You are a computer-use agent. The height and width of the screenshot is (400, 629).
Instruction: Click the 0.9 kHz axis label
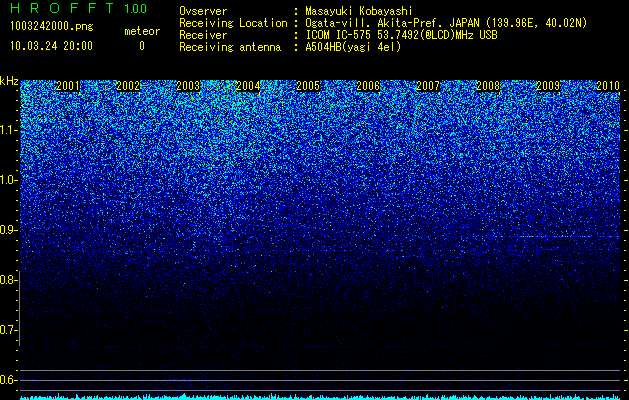tap(9, 230)
